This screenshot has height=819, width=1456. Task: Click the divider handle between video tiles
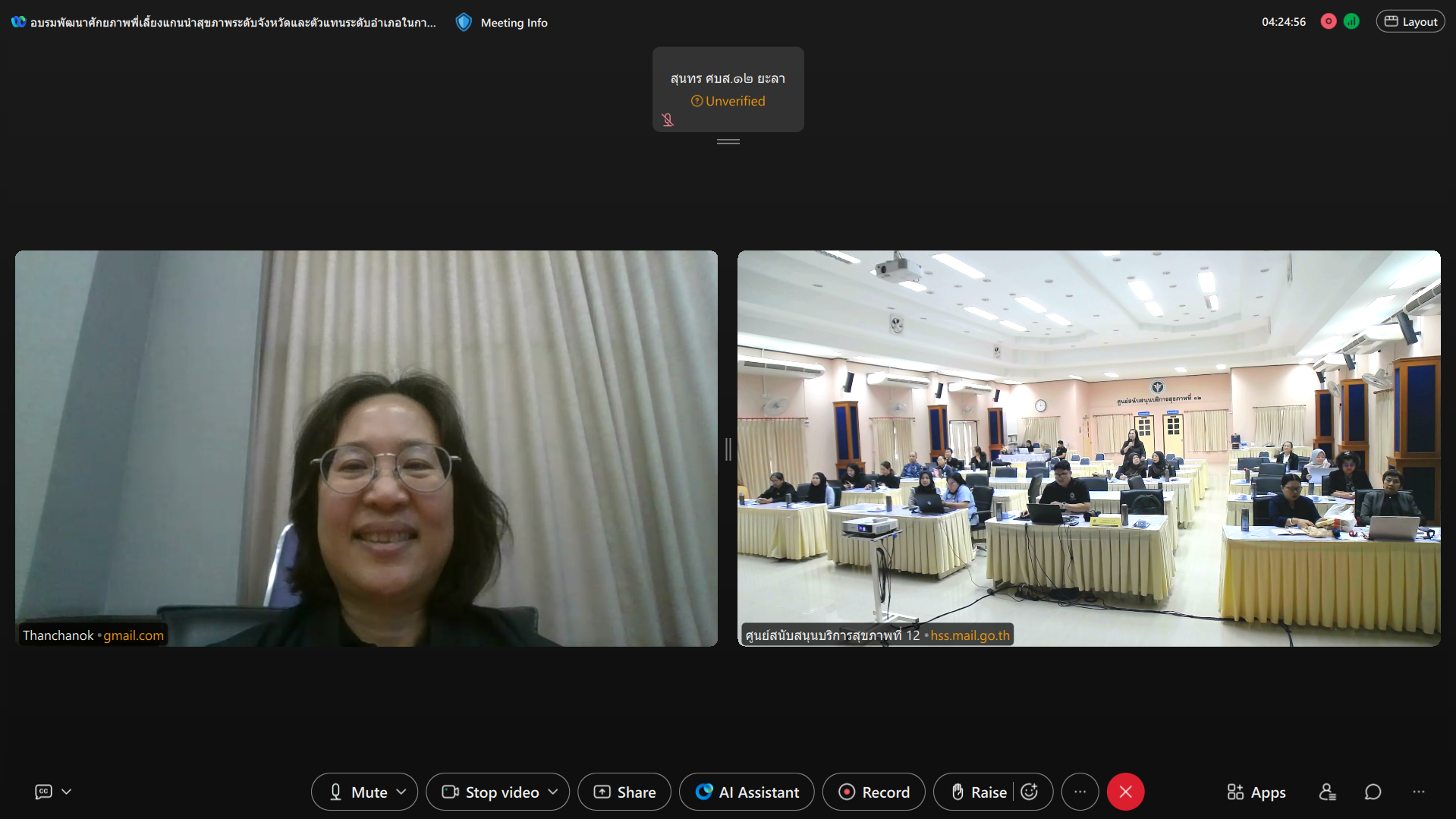click(728, 449)
